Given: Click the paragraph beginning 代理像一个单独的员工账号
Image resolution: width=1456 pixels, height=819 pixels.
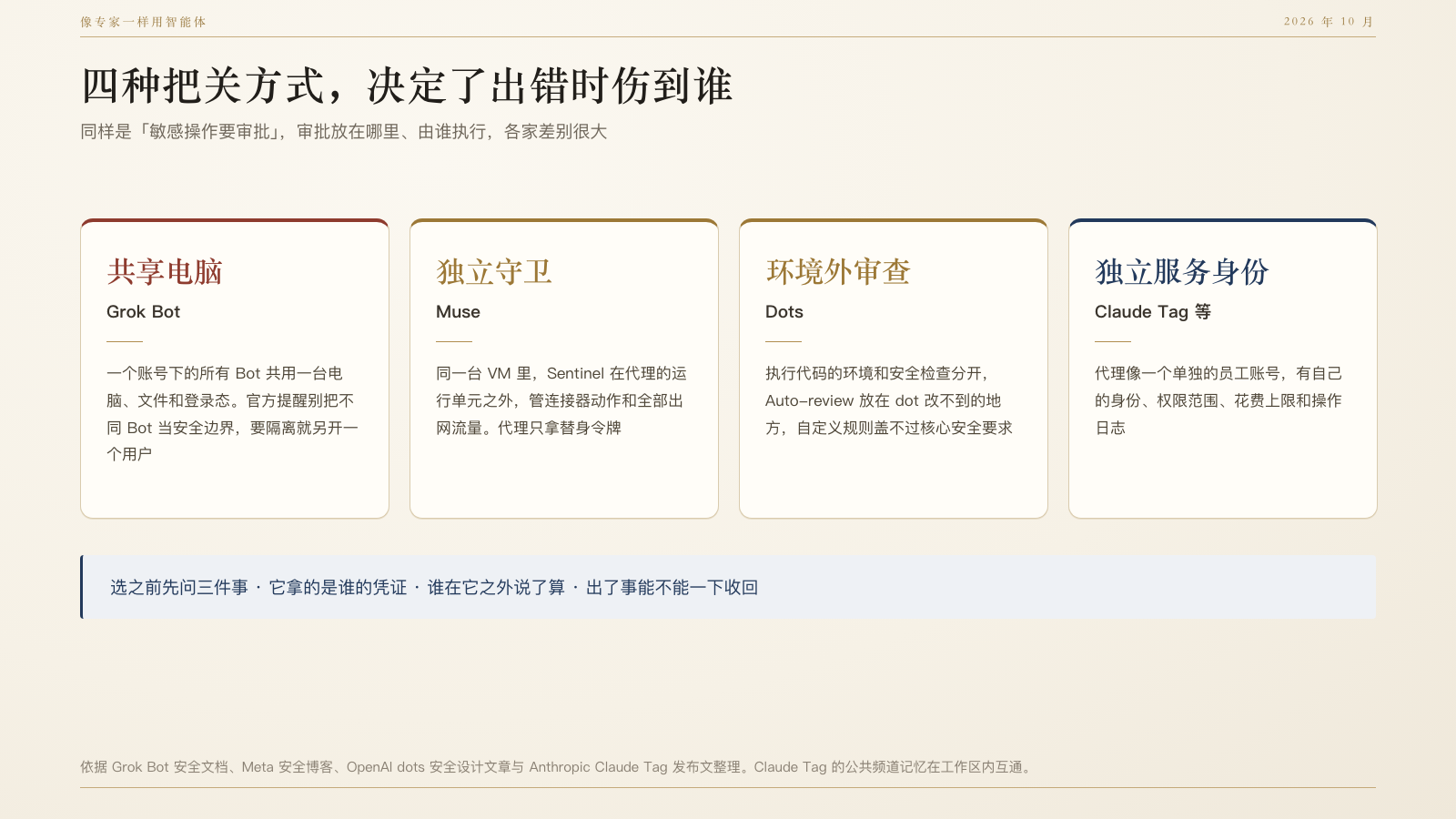Looking at the screenshot, I should (1218, 400).
